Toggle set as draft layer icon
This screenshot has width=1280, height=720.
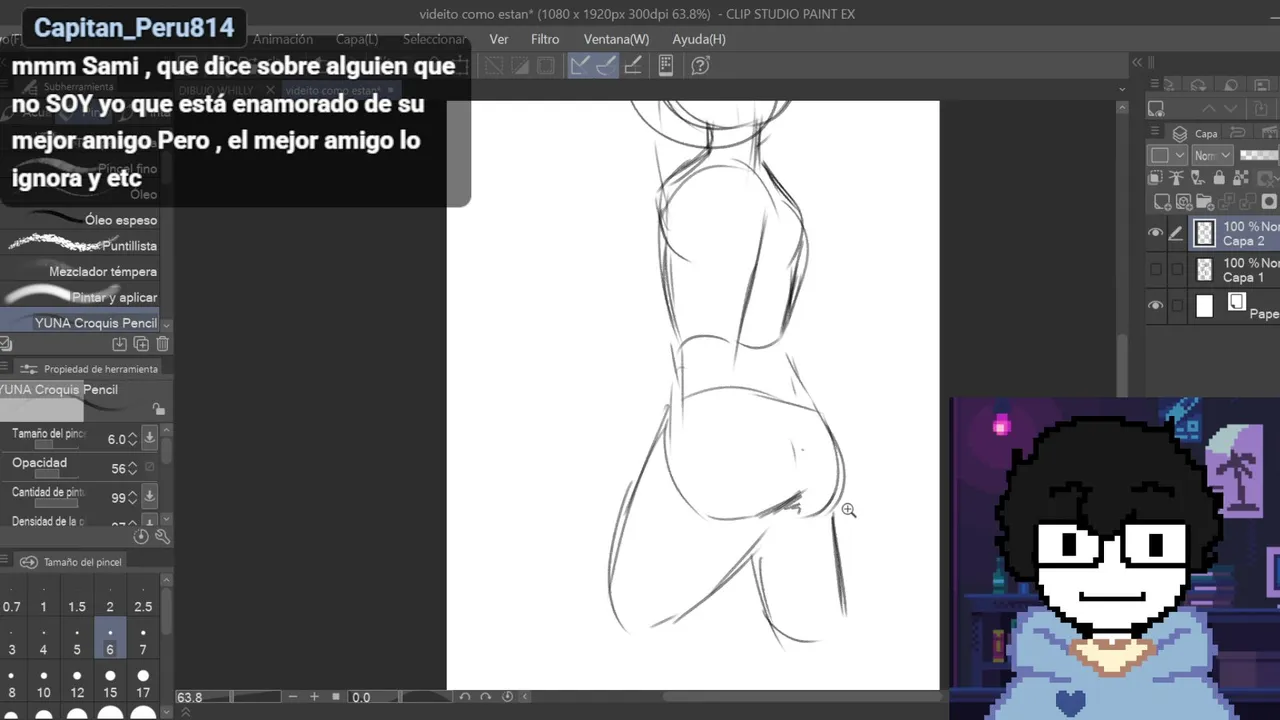[x=1197, y=178]
